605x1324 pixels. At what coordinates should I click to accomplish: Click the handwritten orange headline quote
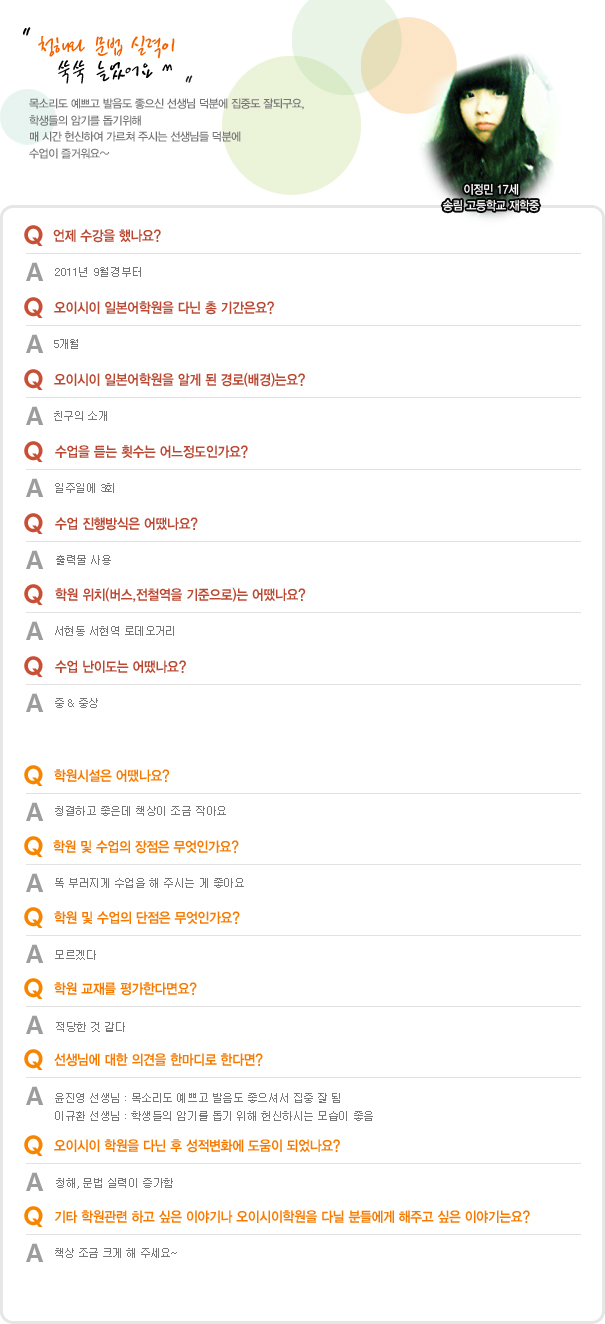pyautogui.click(x=110, y=58)
